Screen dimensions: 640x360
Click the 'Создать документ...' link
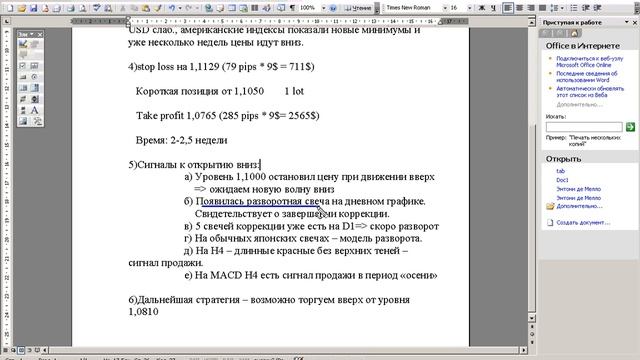pyautogui.click(x=583, y=222)
